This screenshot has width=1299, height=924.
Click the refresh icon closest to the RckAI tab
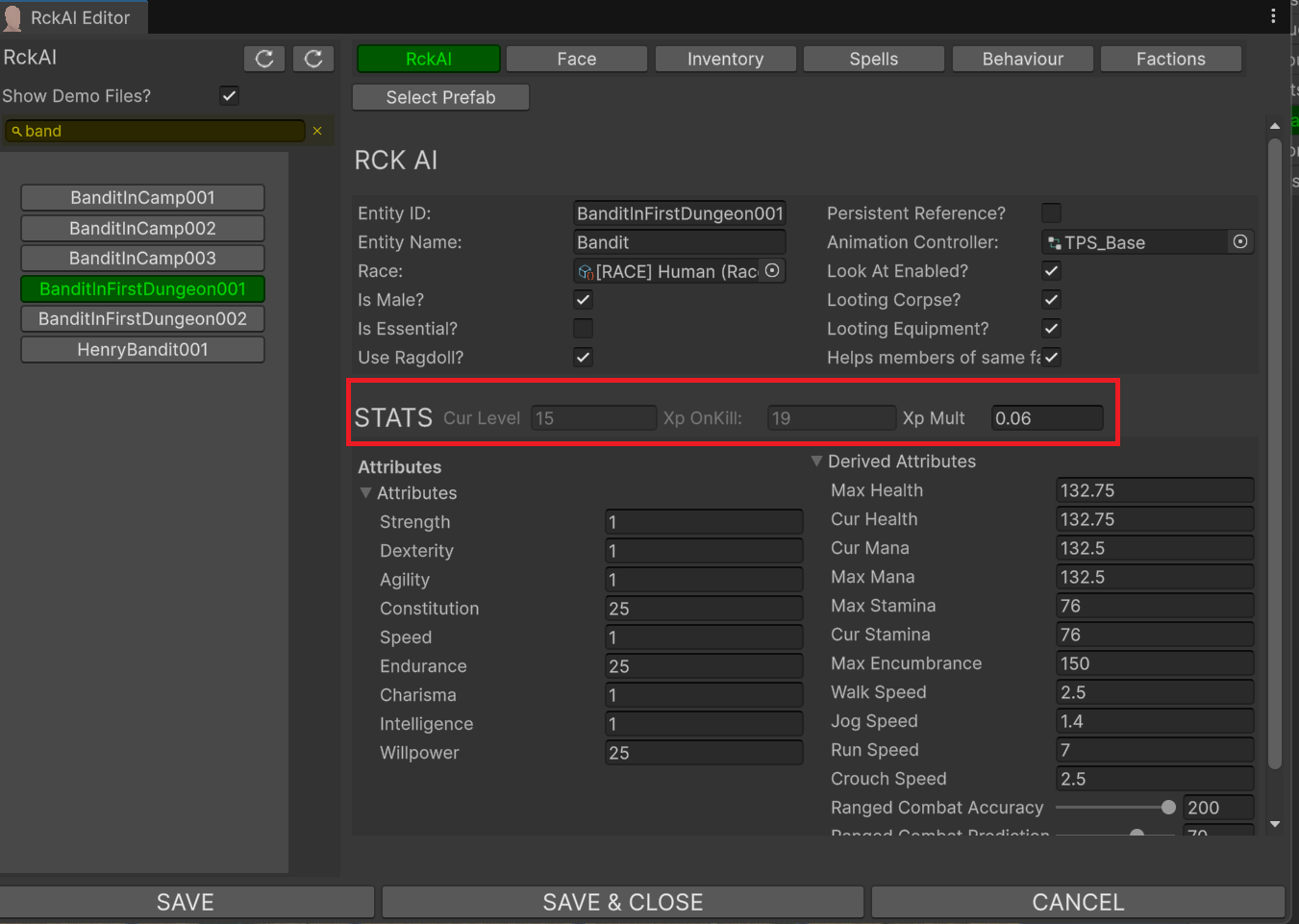(x=313, y=59)
